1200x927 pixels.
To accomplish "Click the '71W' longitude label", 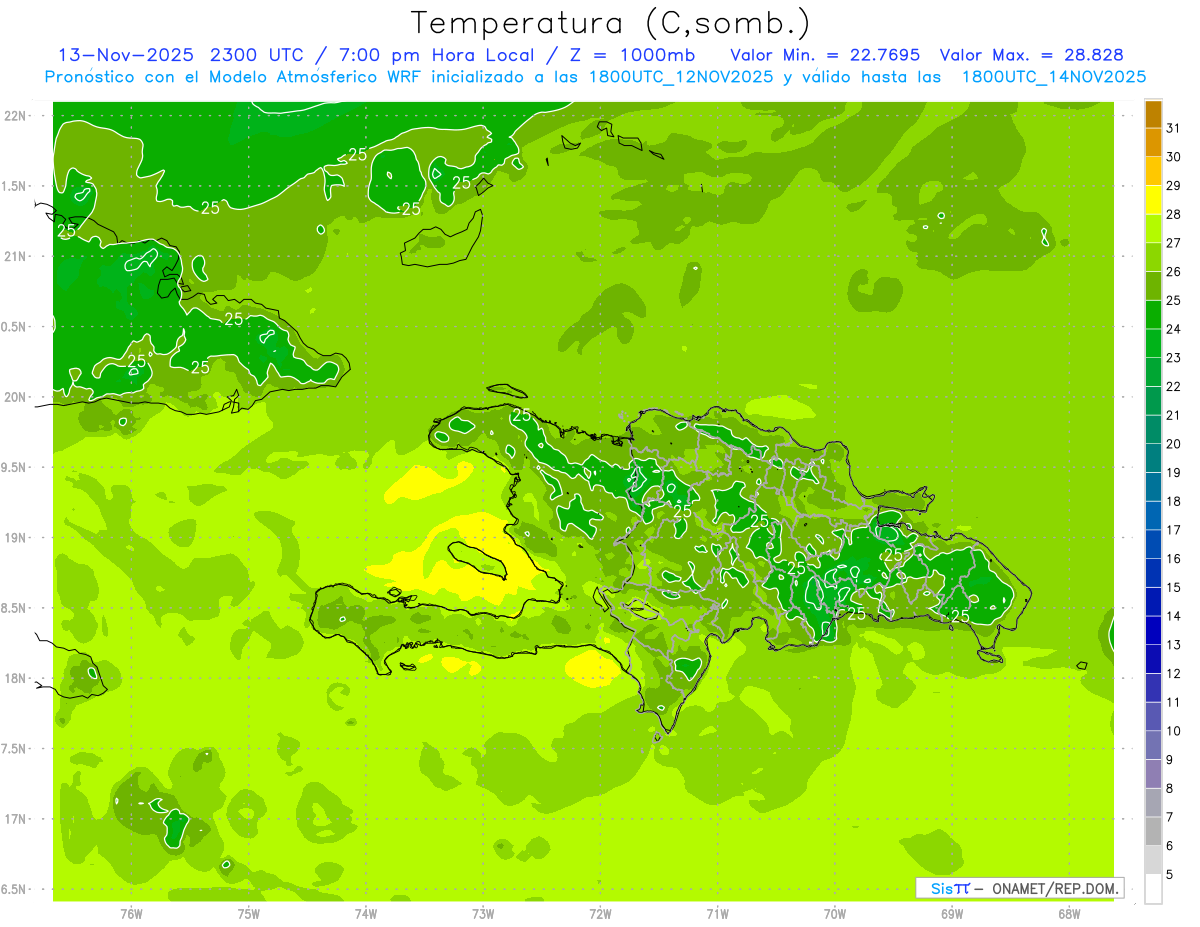I will pyautogui.click(x=717, y=914).
